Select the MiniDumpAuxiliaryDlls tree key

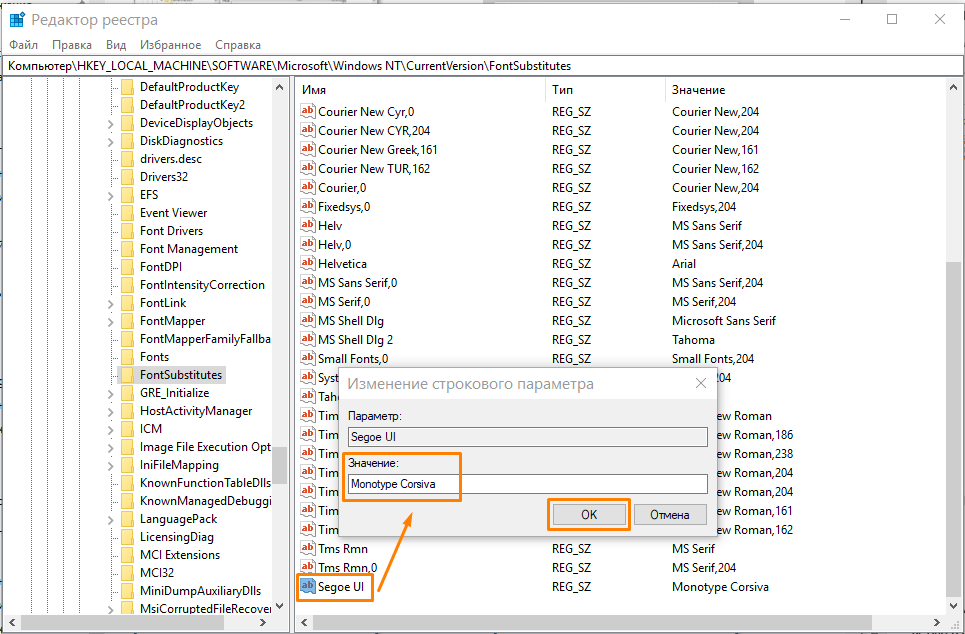[200, 591]
